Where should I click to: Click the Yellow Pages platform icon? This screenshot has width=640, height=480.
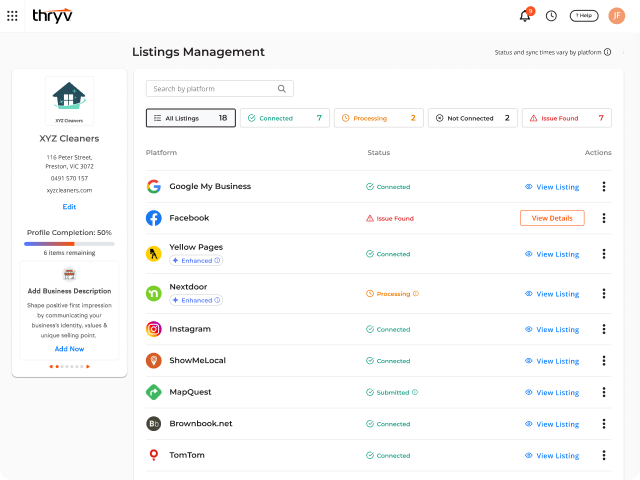click(x=154, y=254)
